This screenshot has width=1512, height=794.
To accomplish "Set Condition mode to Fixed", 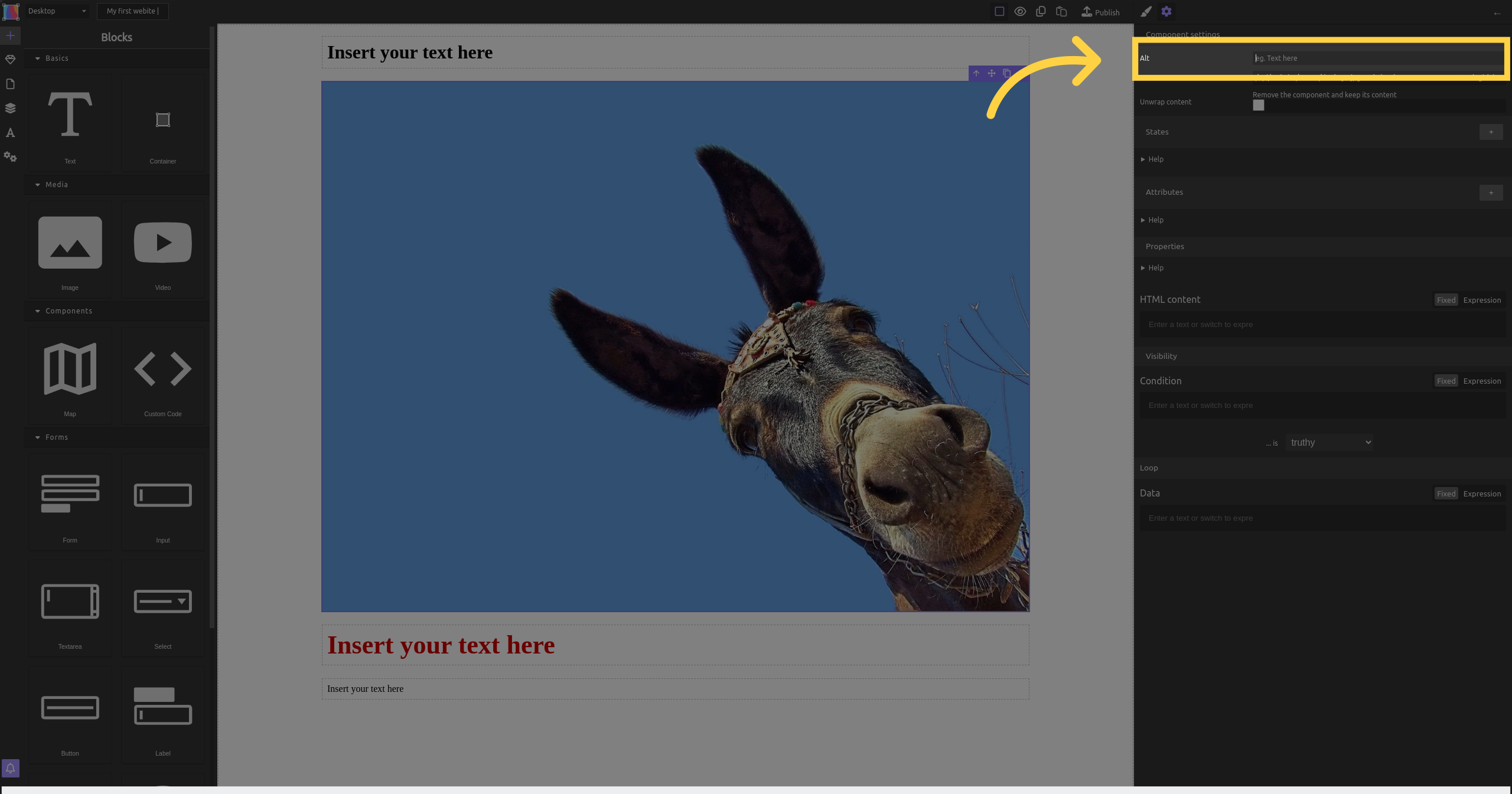I will click(x=1446, y=381).
